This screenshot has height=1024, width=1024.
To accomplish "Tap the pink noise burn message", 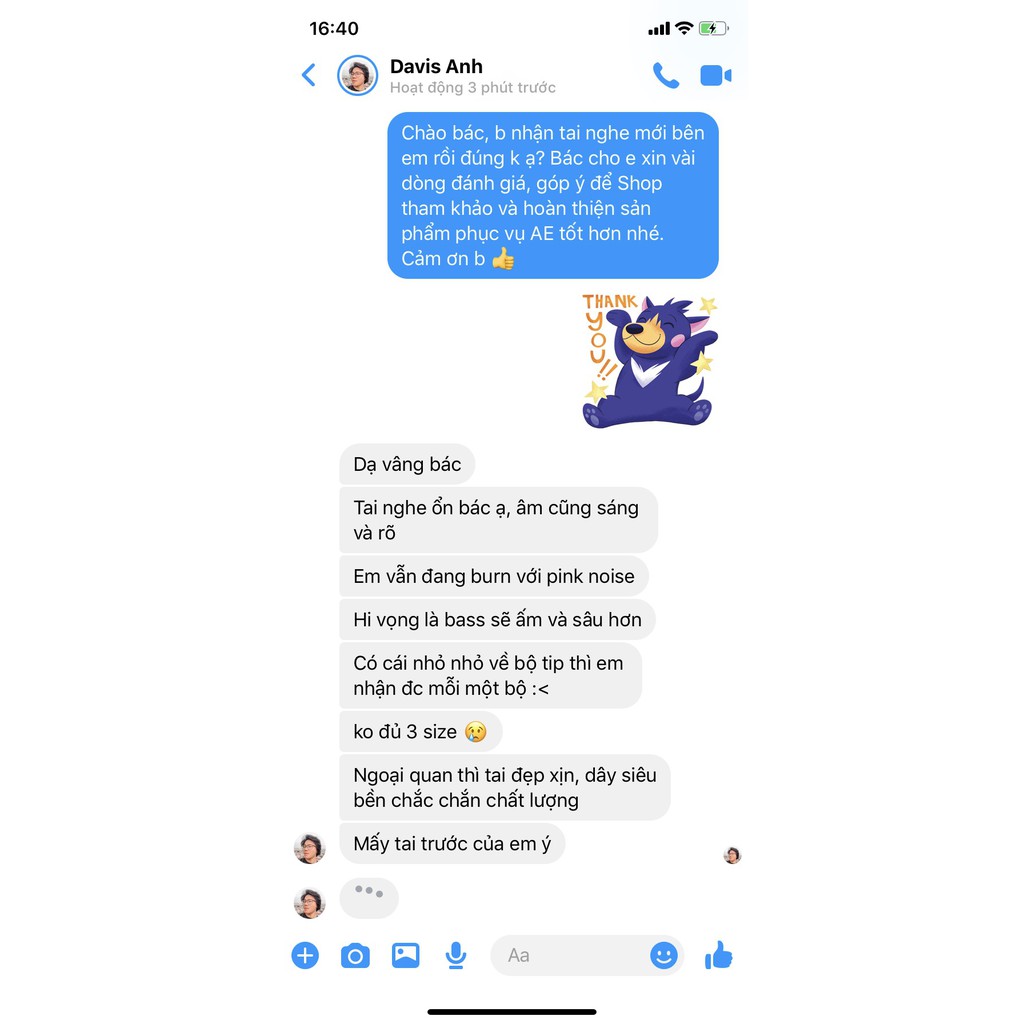I will point(494,576).
